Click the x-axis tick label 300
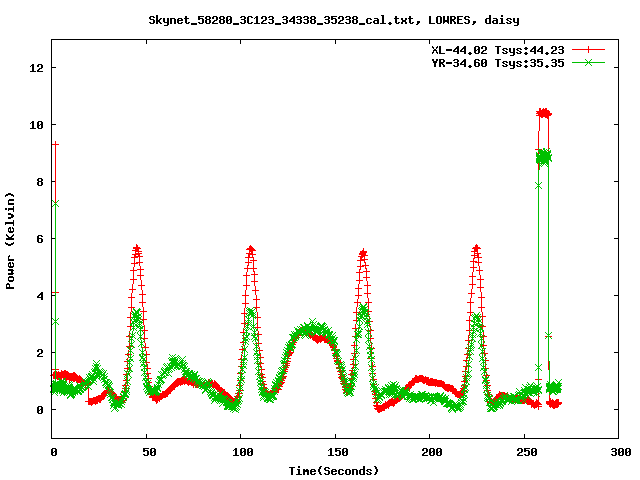 [x=621, y=452]
